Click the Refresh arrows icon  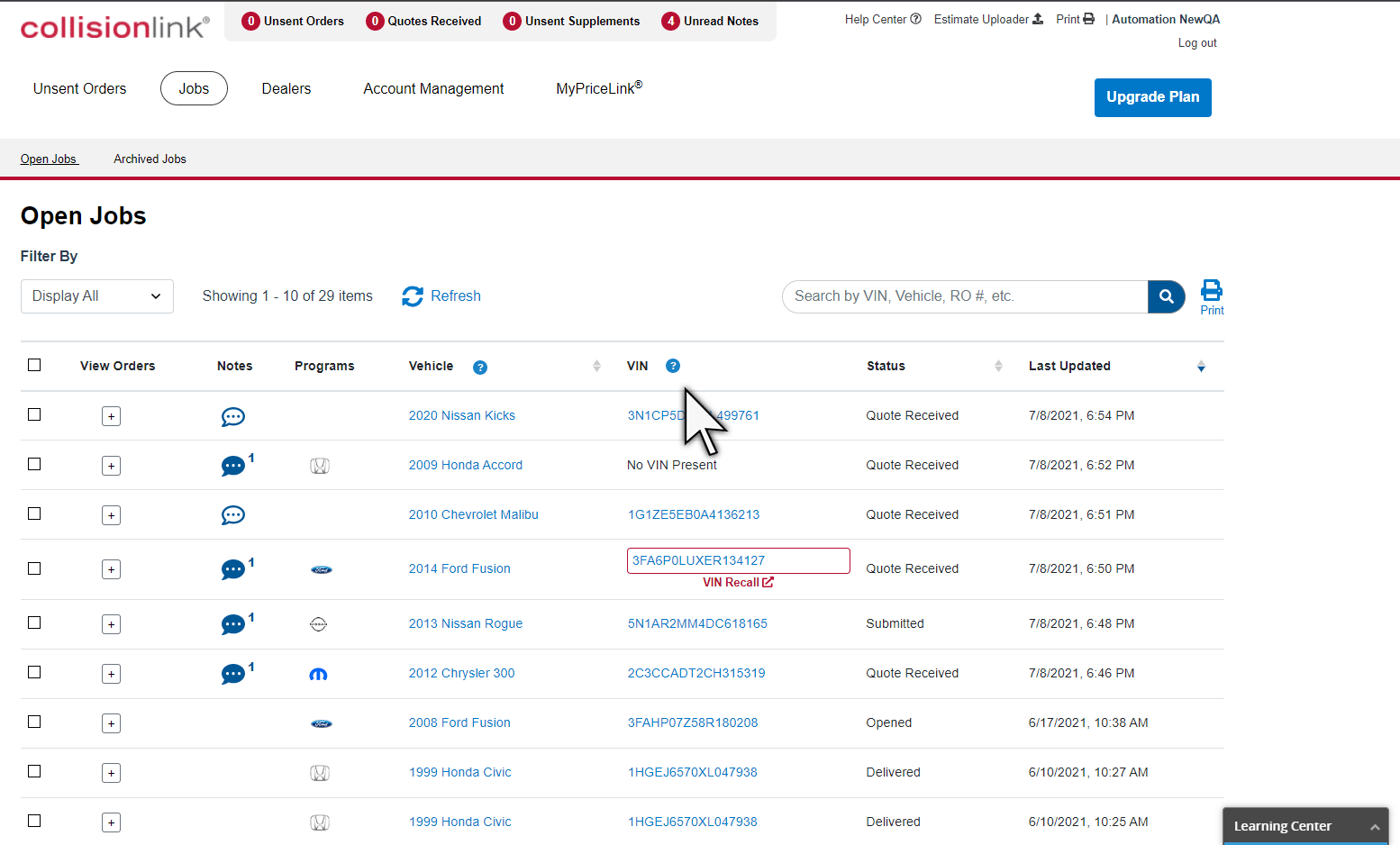click(x=413, y=296)
